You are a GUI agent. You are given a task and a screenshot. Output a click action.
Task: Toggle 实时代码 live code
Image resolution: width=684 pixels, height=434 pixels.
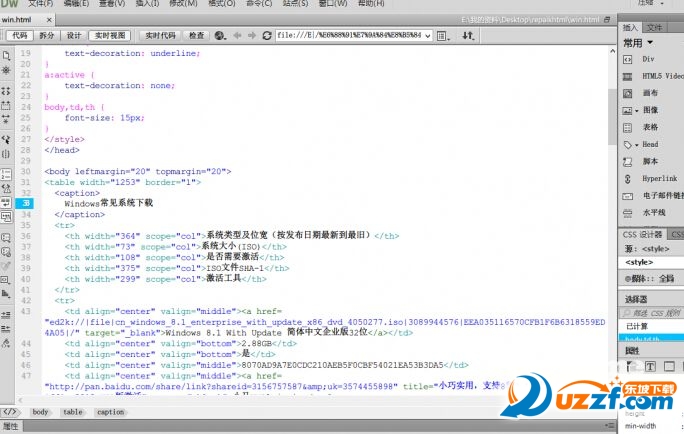pos(160,35)
